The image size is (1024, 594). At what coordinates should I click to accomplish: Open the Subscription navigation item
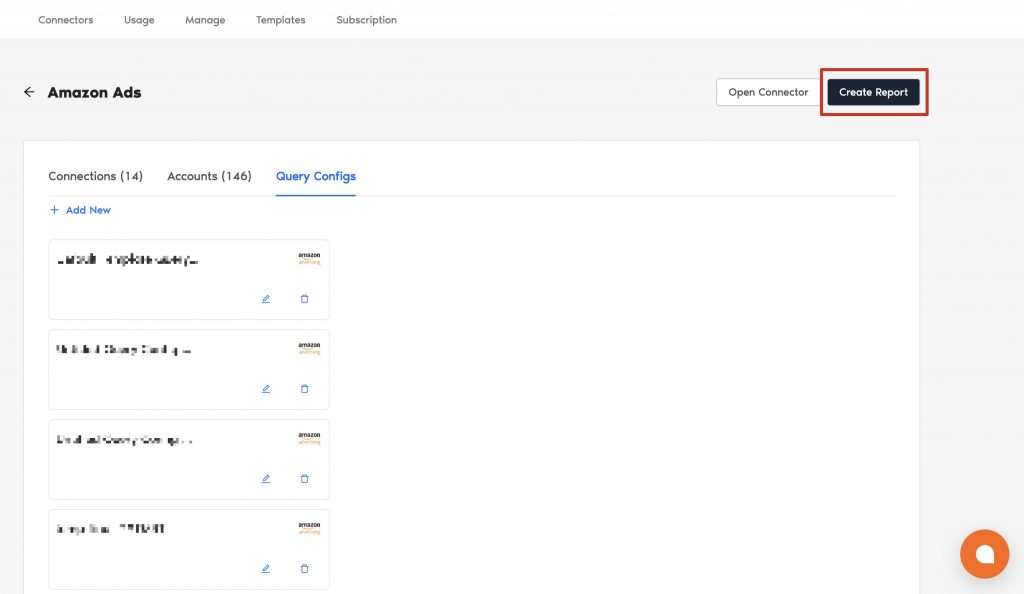coord(366,20)
